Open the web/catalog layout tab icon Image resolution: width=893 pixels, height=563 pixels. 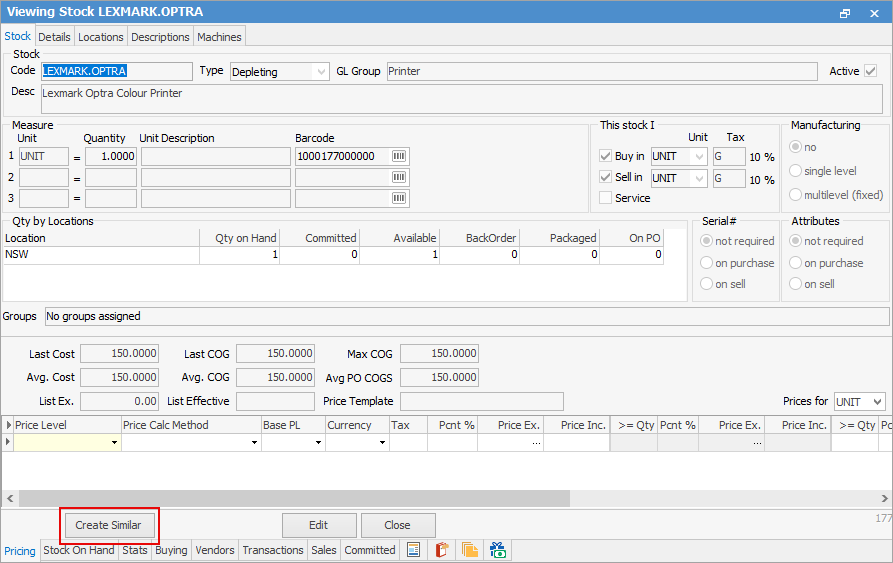pos(413,550)
